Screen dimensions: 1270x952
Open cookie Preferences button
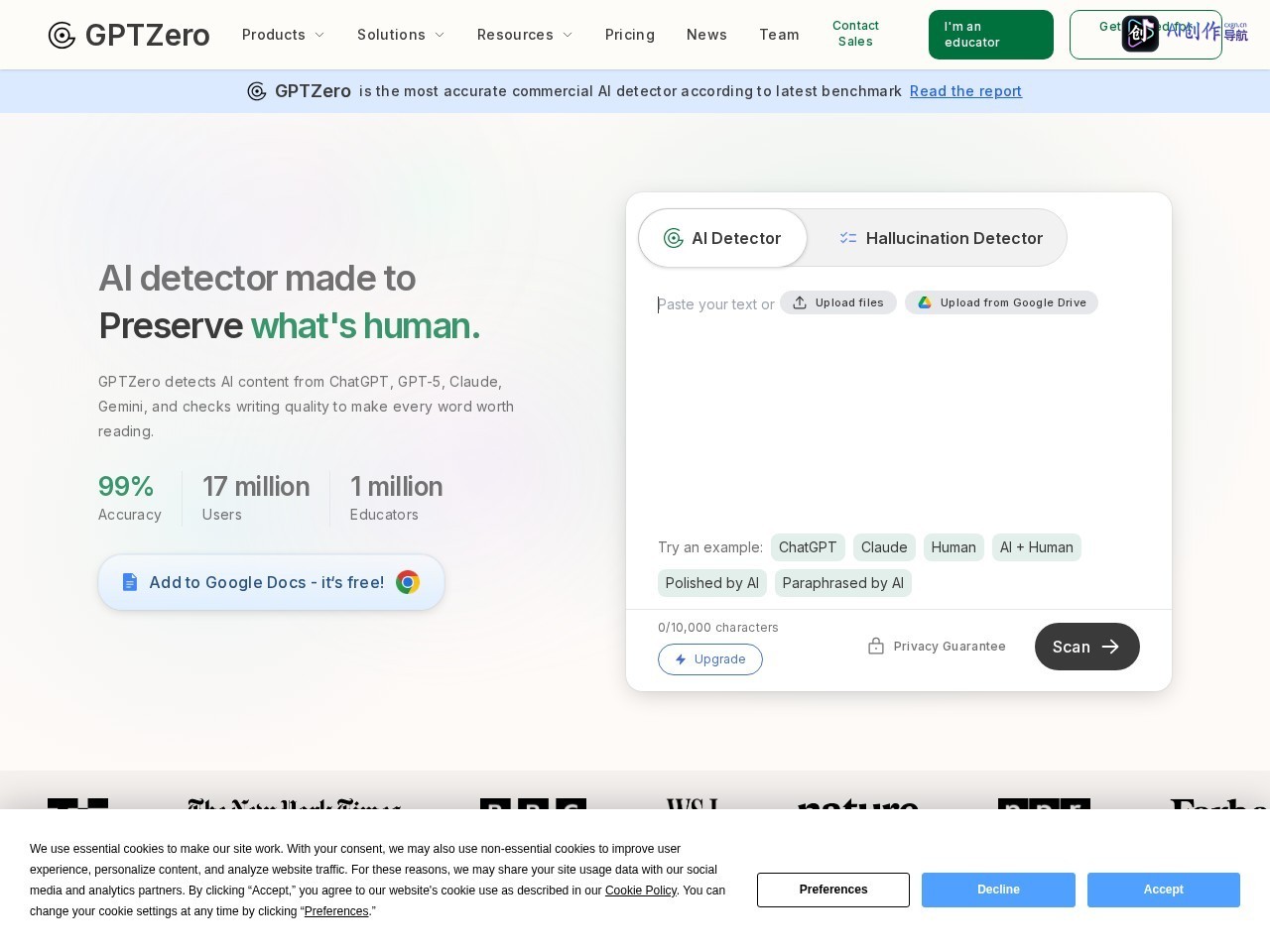click(x=833, y=890)
